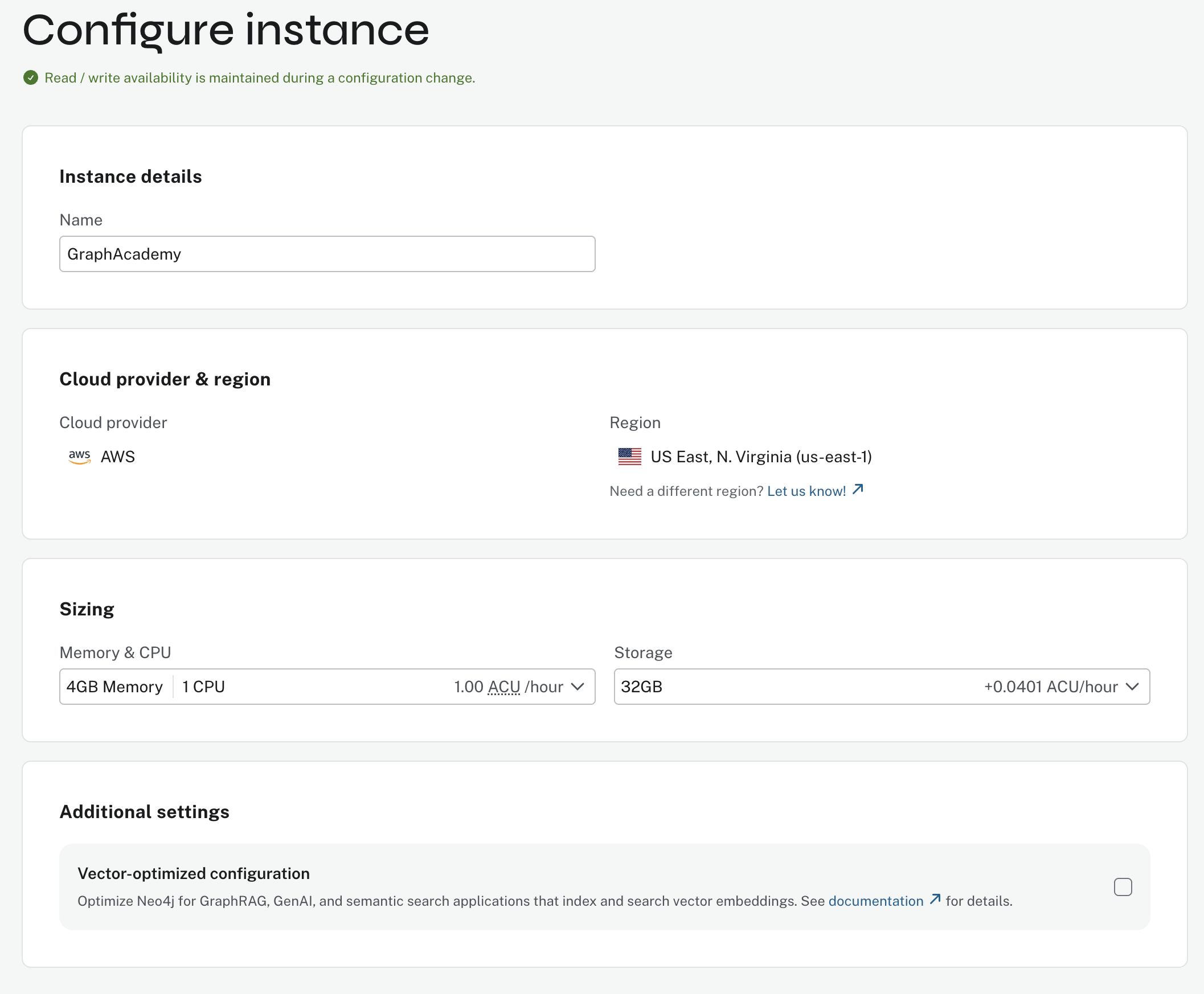Screen dimensions: 1204x994
Task: Select the US East, N. Virginia region
Action: (761, 457)
